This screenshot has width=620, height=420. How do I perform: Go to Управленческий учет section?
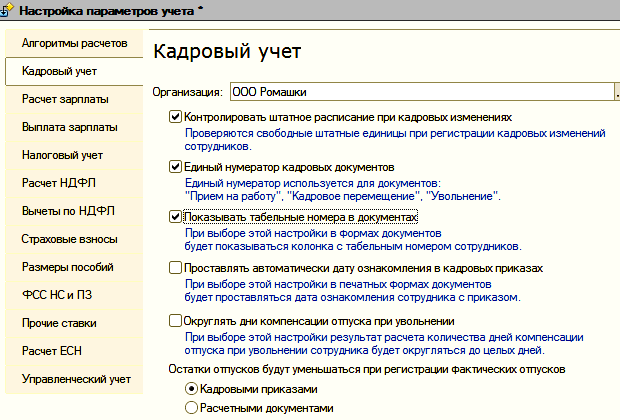(x=74, y=379)
